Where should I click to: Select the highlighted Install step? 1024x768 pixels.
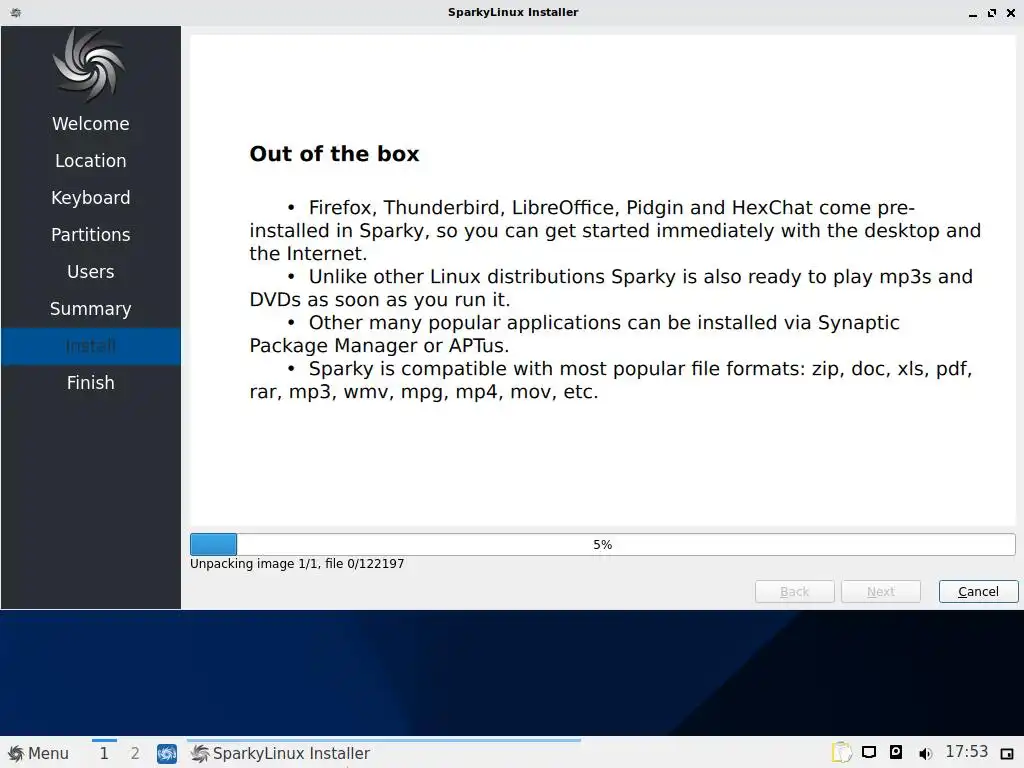91,345
